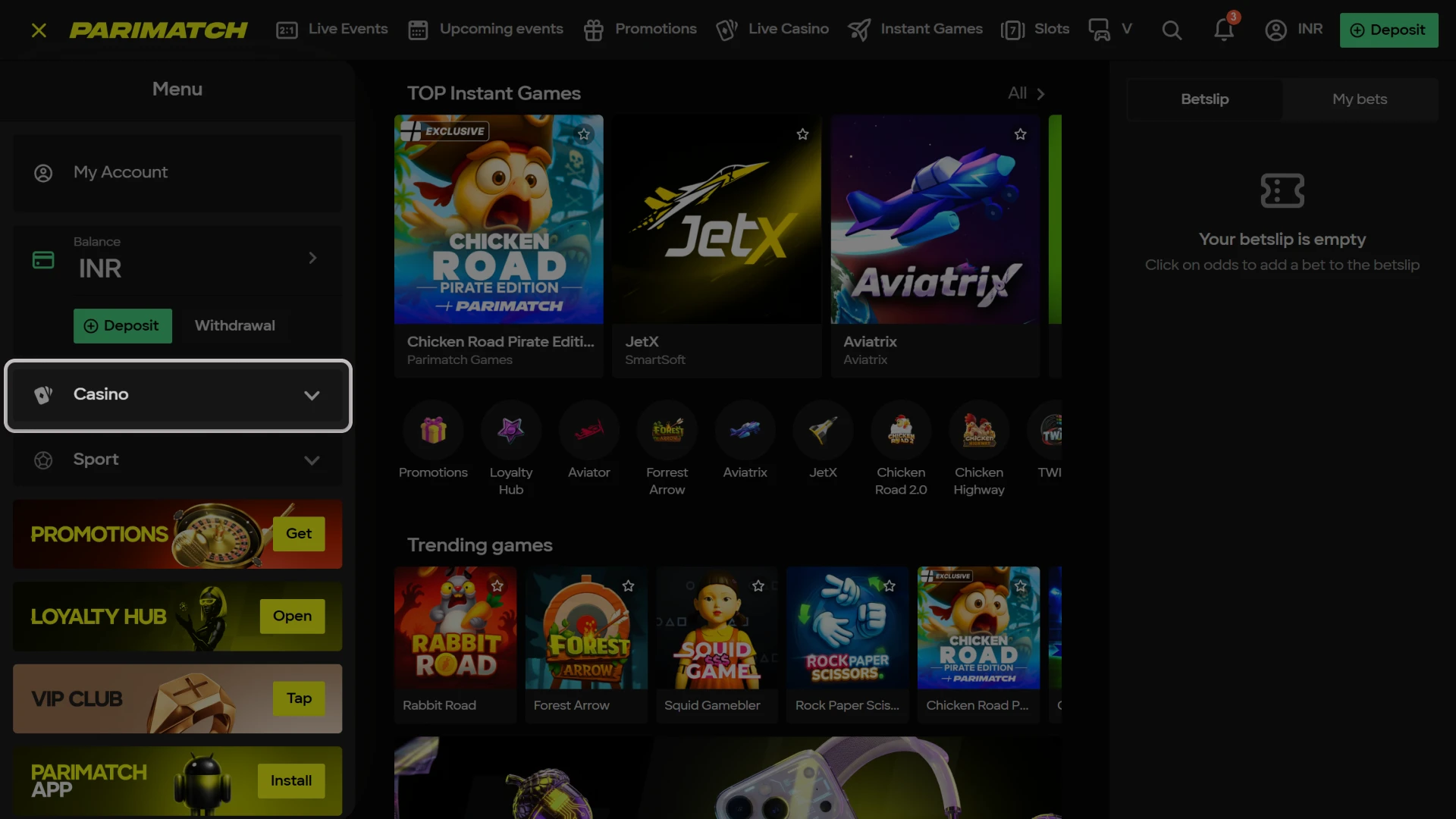Click Tap on VIP Club banner
The image size is (1456, 819).
[x=299, y=698]
